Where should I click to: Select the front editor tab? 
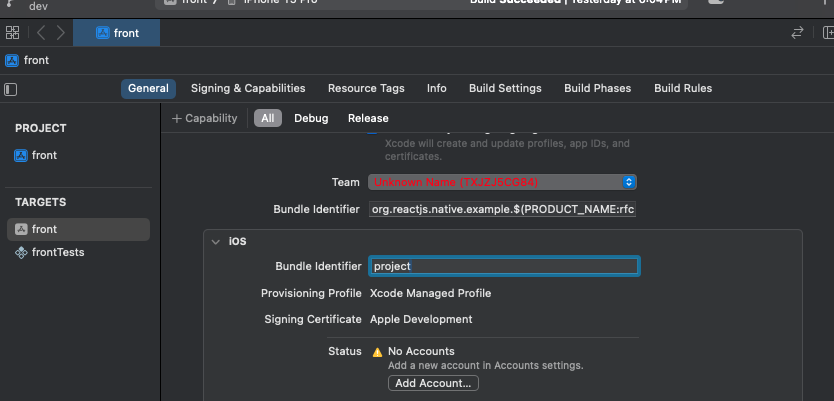[116, 33]
